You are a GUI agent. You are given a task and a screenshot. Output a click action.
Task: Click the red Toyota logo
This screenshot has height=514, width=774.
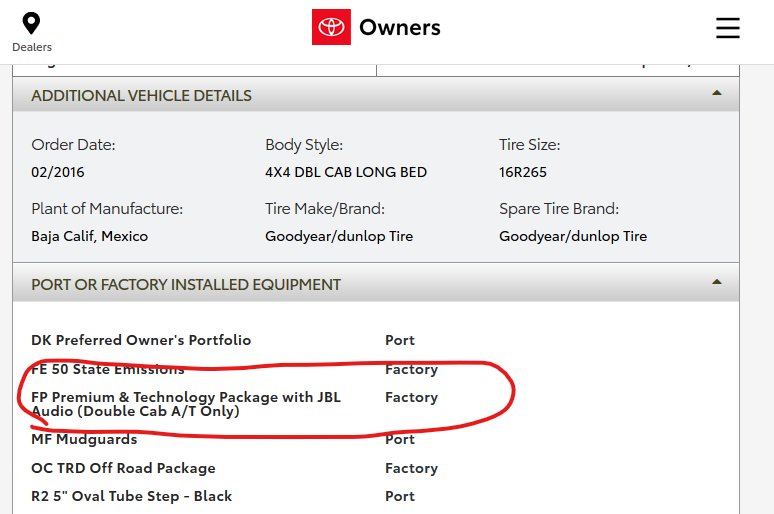331,27
